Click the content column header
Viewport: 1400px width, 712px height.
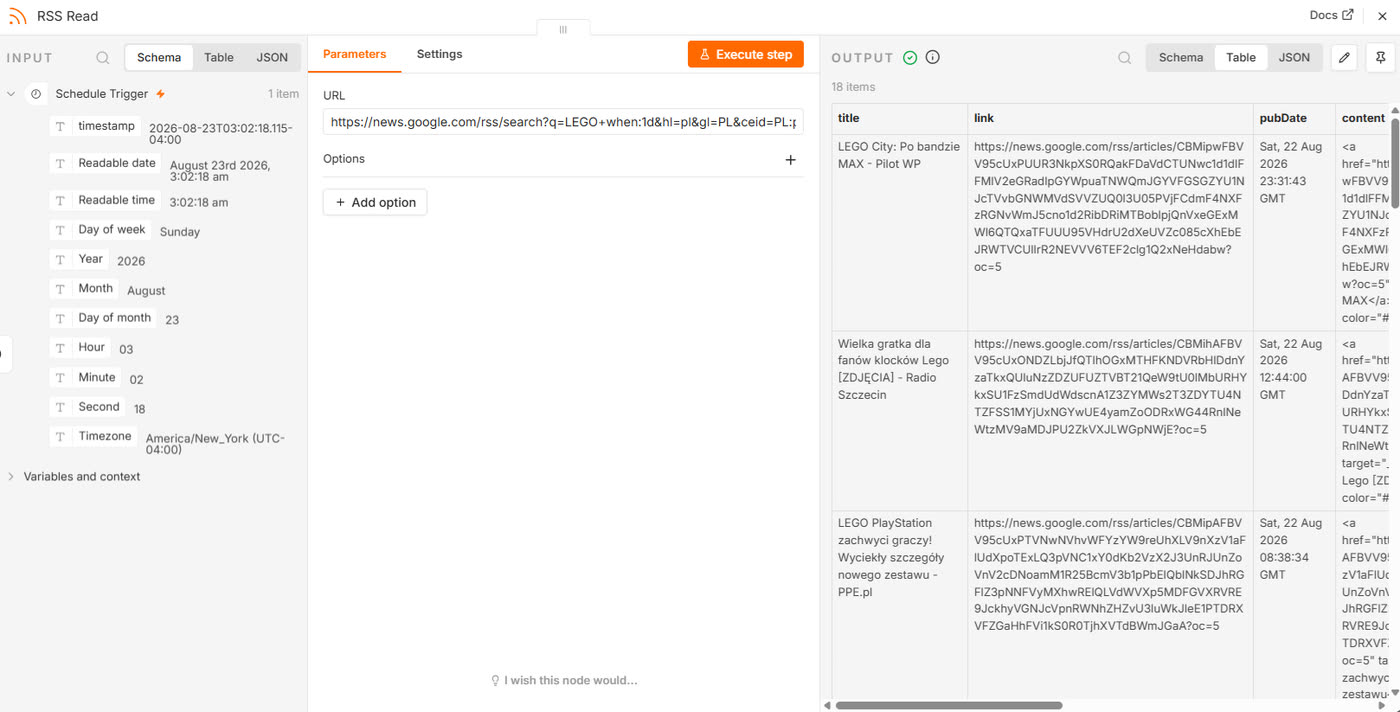pos(1363,118)
